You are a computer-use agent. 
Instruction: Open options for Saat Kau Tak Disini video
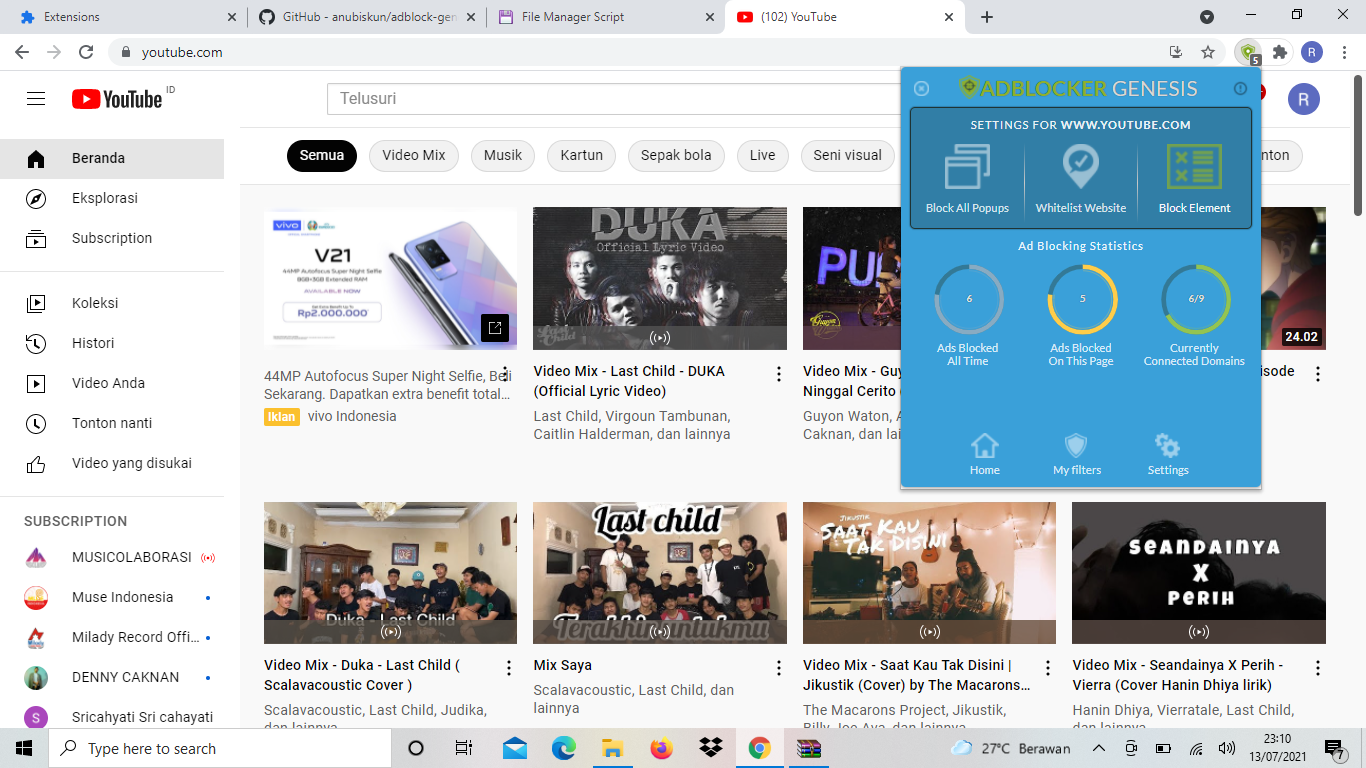click(1048, 668)
